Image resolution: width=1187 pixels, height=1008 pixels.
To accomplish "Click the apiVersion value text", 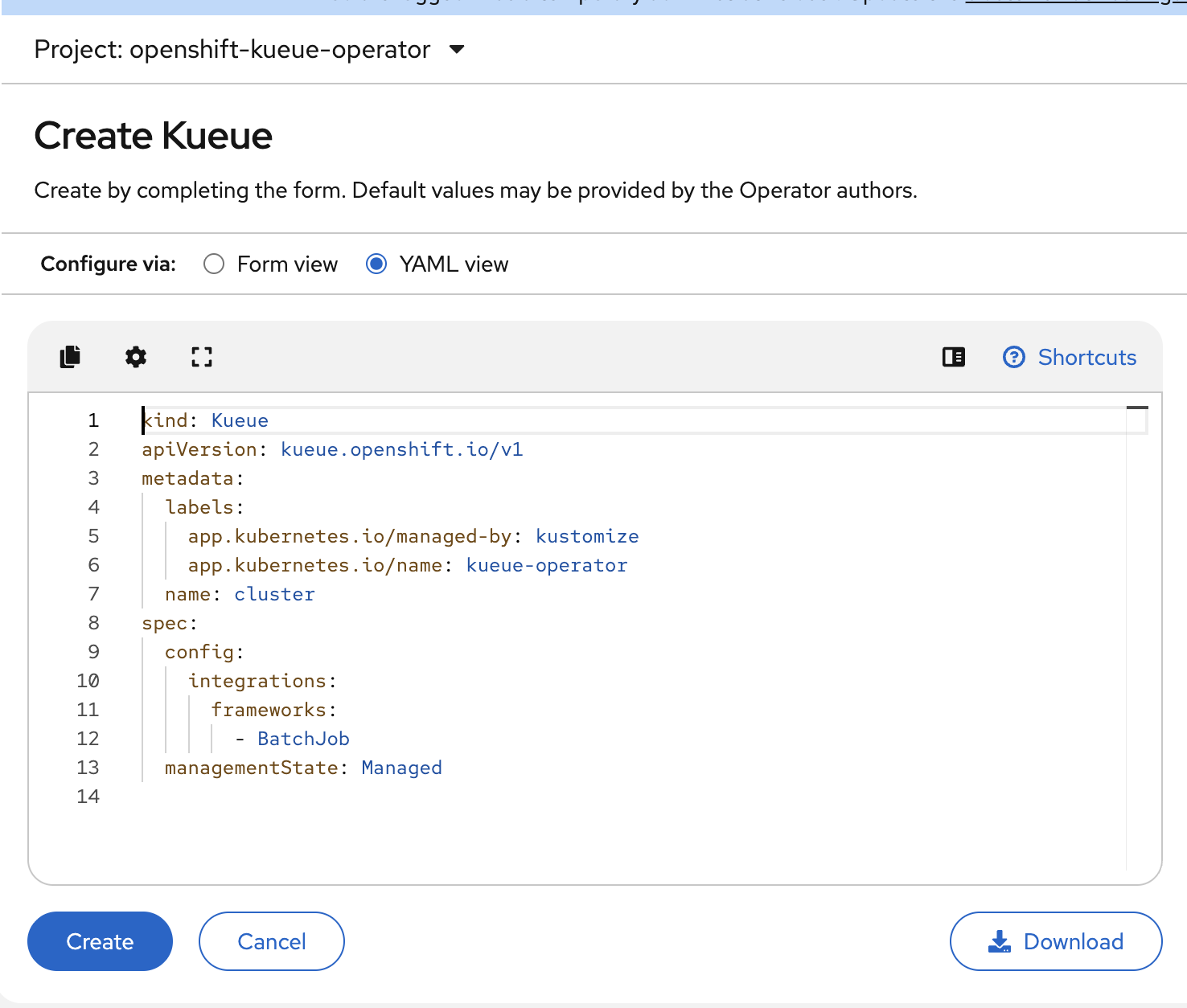I will [x=401, y=450].
